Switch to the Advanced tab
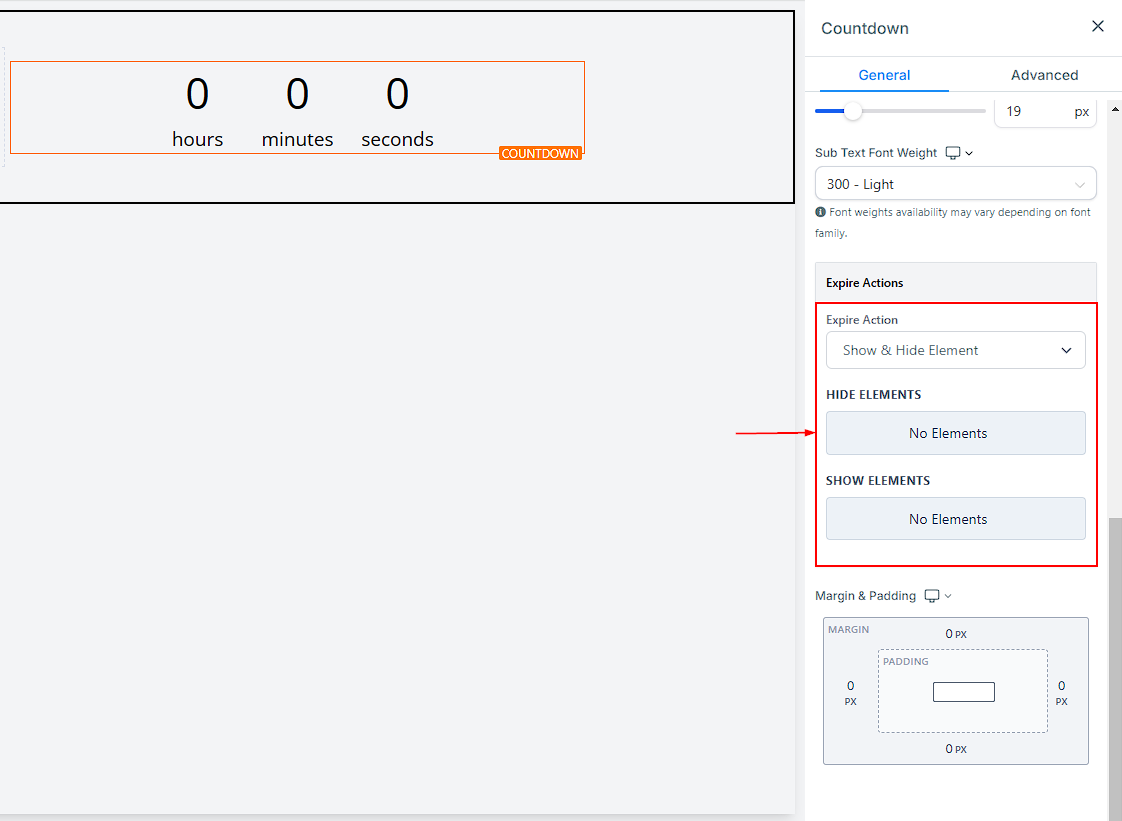The width and height of the screenshot is (1122, 821). 1044,75
